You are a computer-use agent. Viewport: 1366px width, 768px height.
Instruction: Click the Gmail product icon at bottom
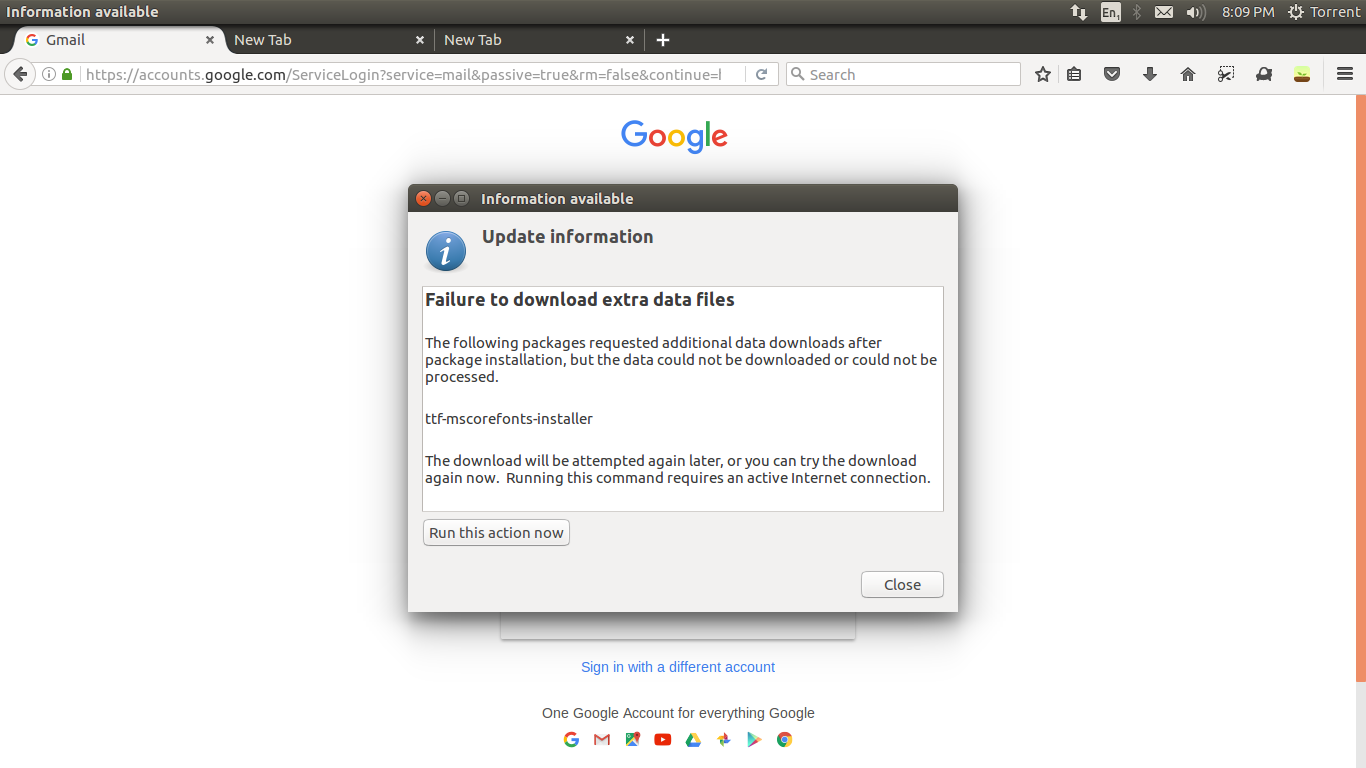pyautogui.click(x=602, y=740)
